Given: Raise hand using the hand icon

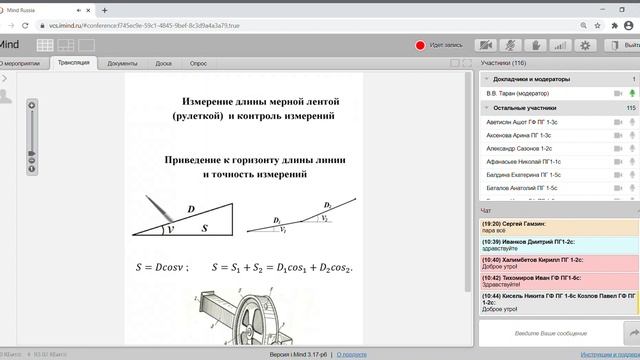Looking at the screenshot, I should (x=535, y=45).
